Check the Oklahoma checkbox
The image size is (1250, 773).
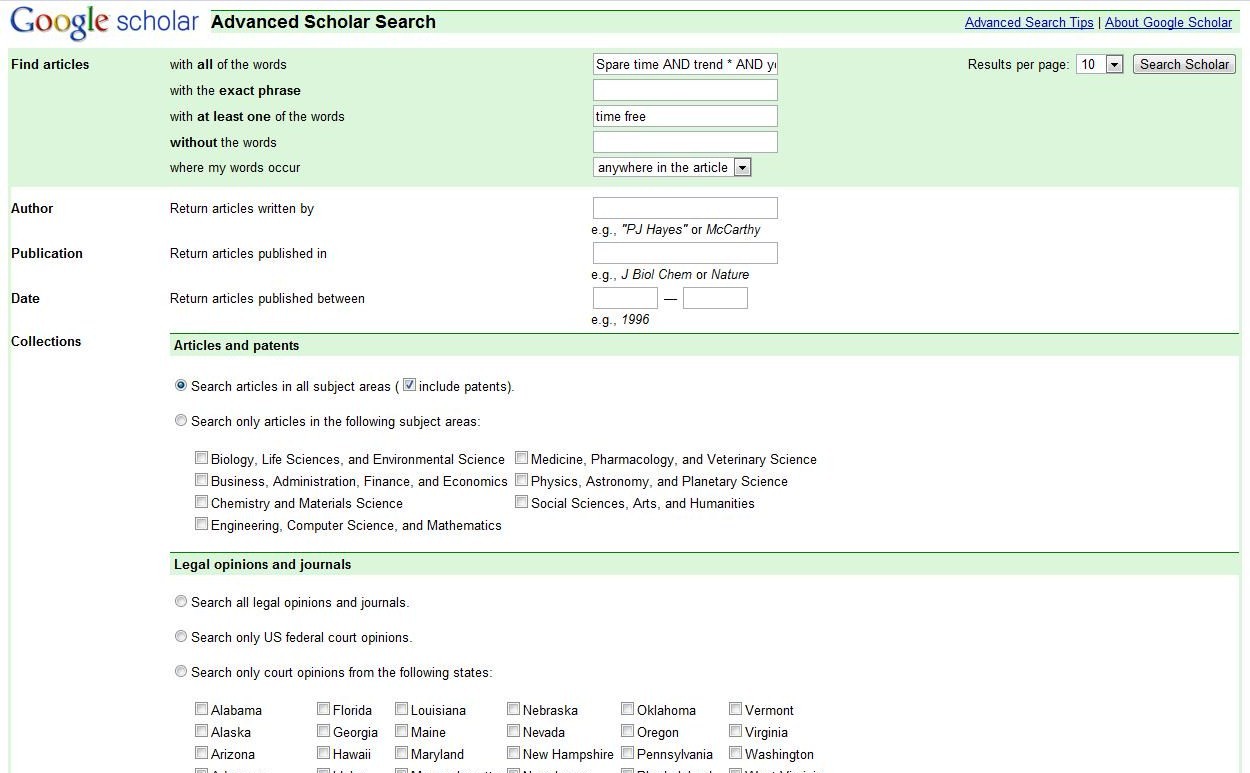[628, 709]
